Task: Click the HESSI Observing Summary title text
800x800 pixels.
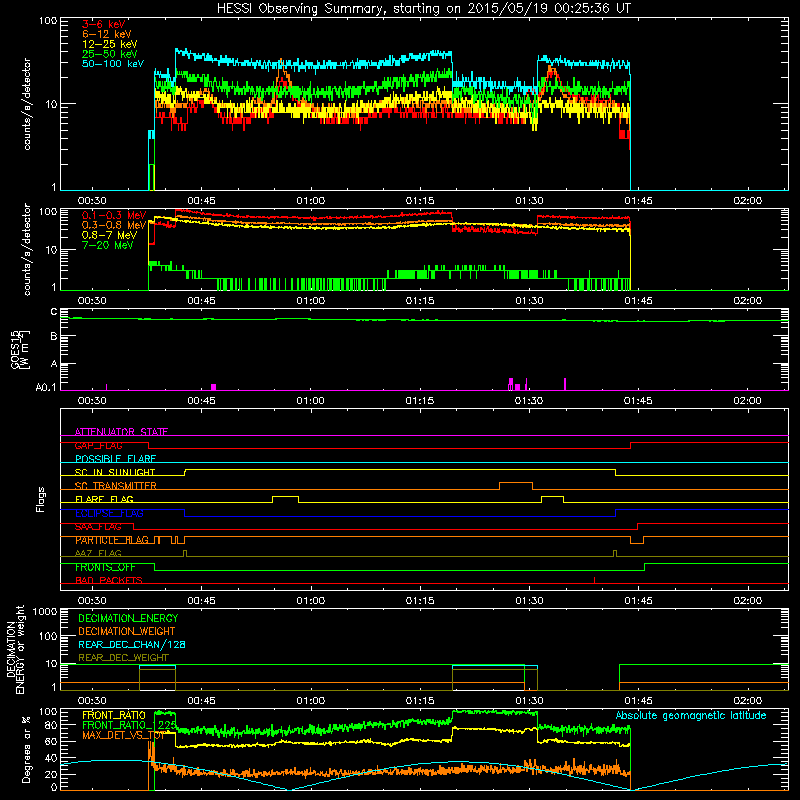Action: (424, 8)
